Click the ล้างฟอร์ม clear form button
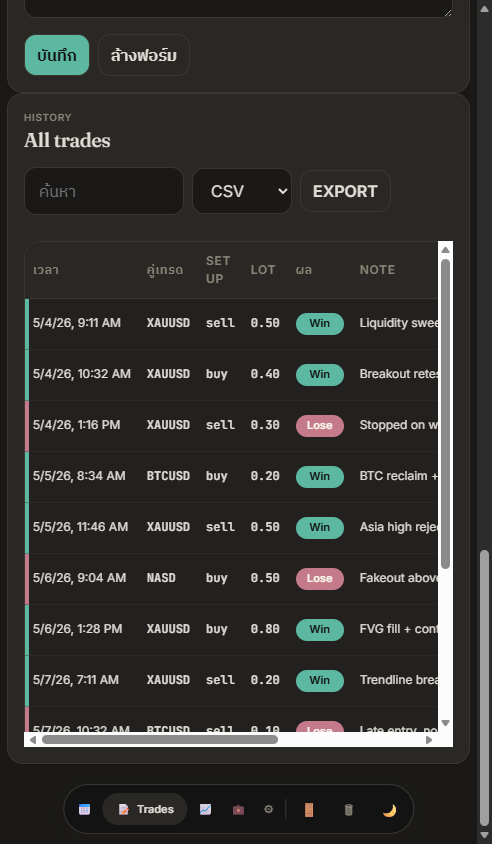492x844 pixels. click(x=144, y=55)
